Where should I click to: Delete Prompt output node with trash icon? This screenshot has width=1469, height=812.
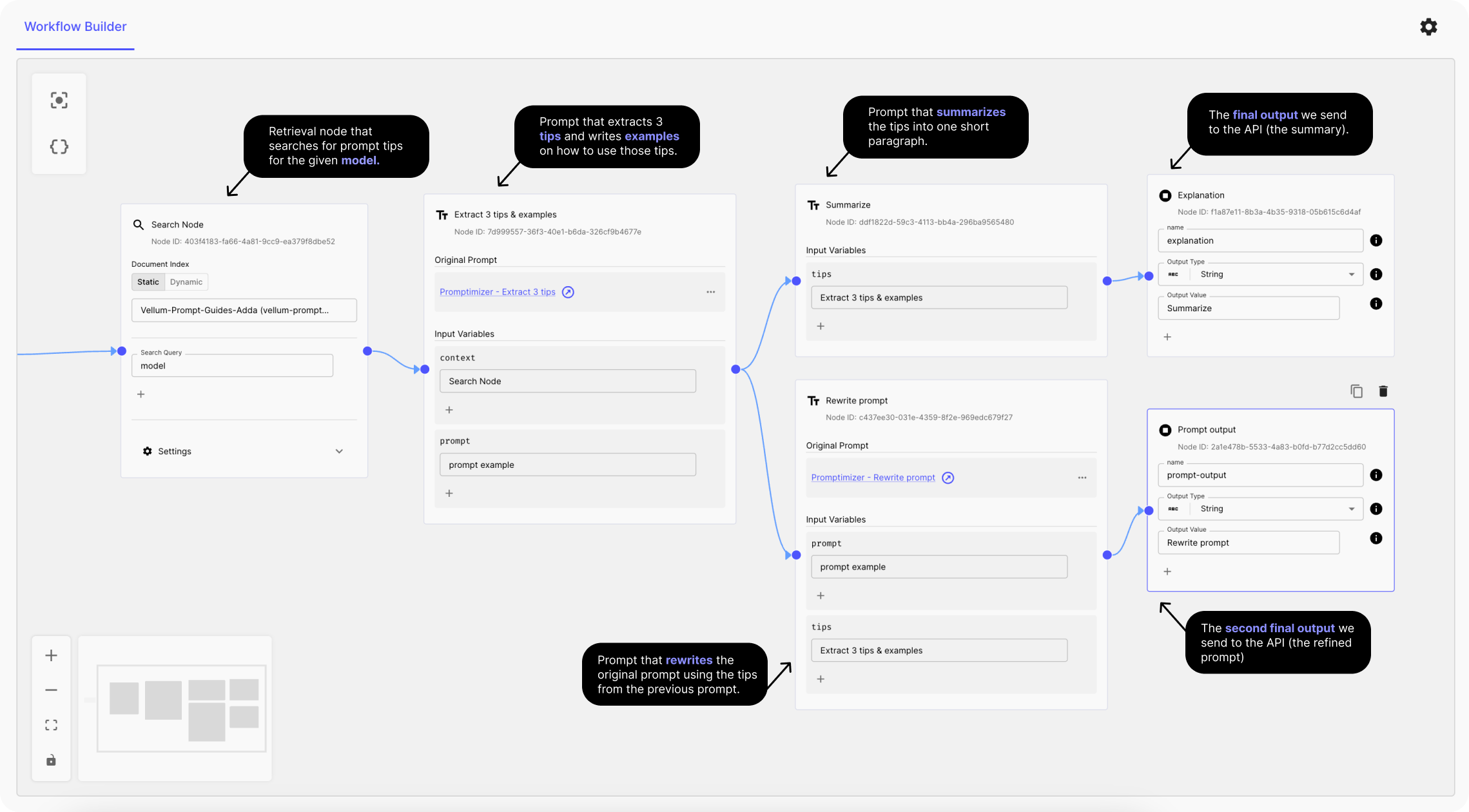(x=1383, y=391)
